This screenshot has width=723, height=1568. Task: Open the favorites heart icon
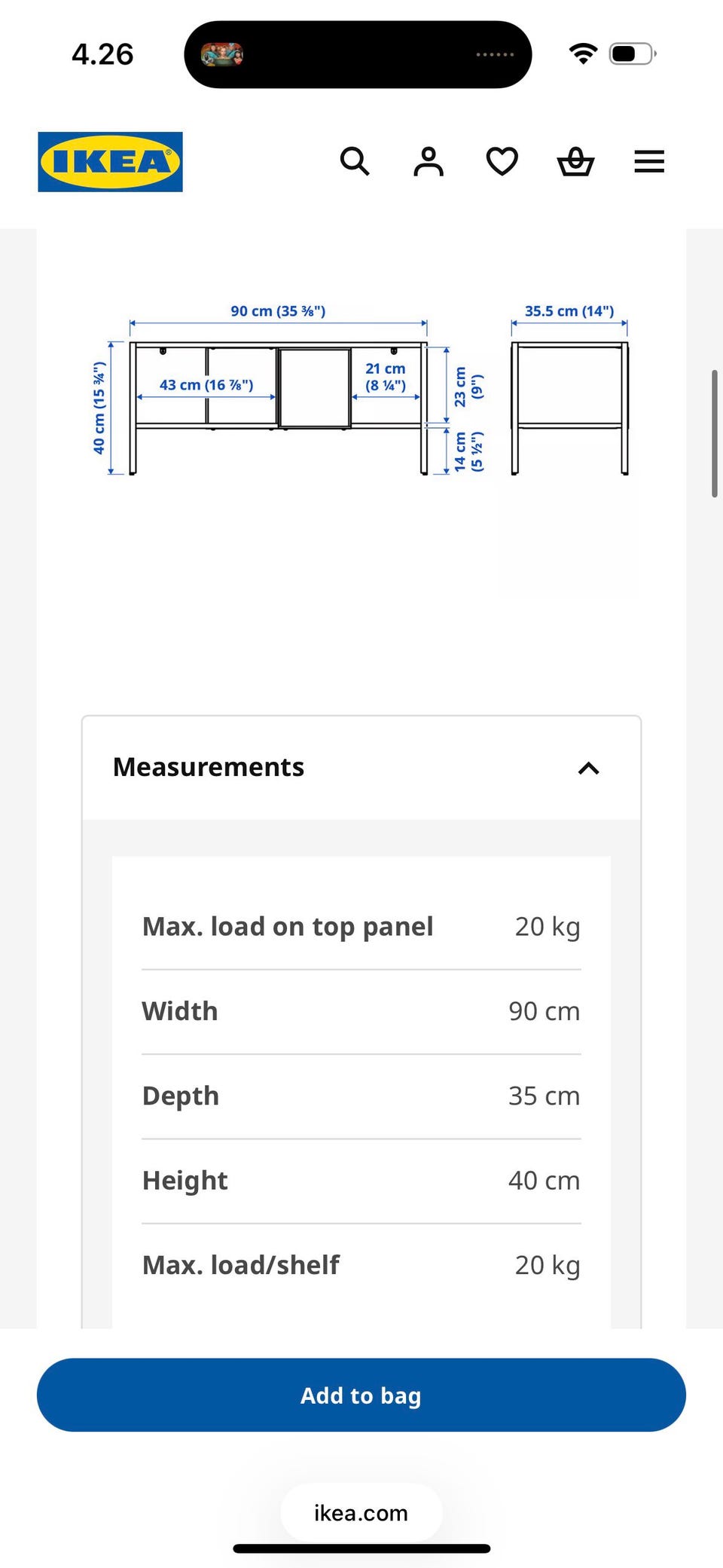[x=502, y=161]
